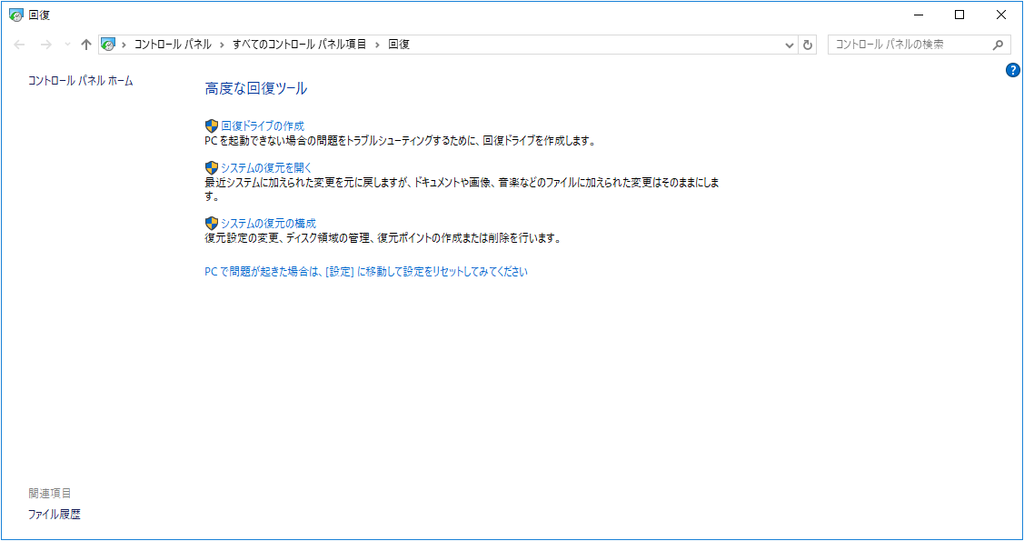Screen dimensions: 1024x541
Task: Maximize the 回復 window
Action: click(x=959, y=15)
